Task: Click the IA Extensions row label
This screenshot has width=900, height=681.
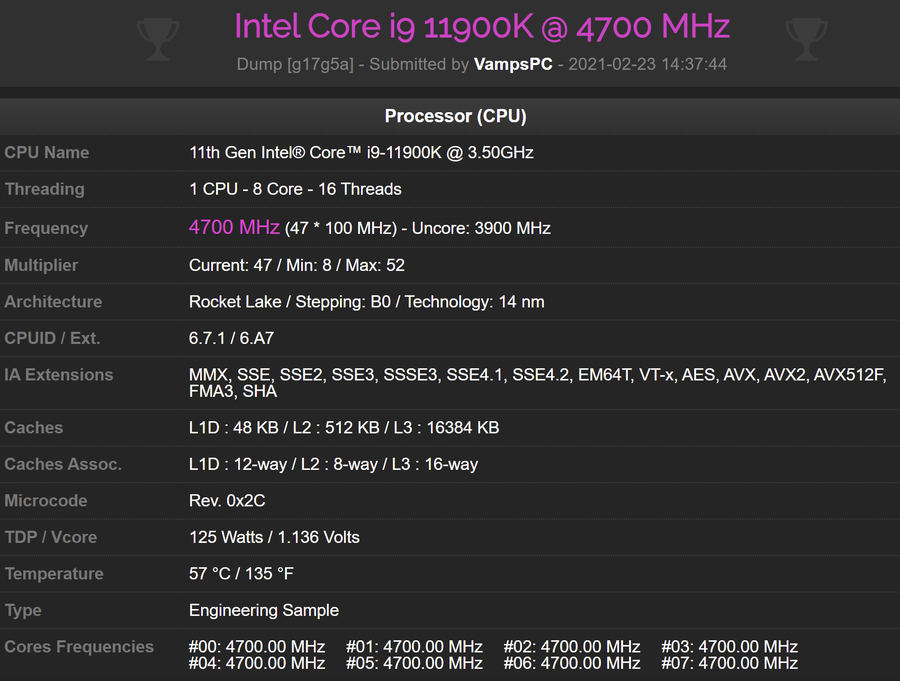Action: (x=59, y=375)
